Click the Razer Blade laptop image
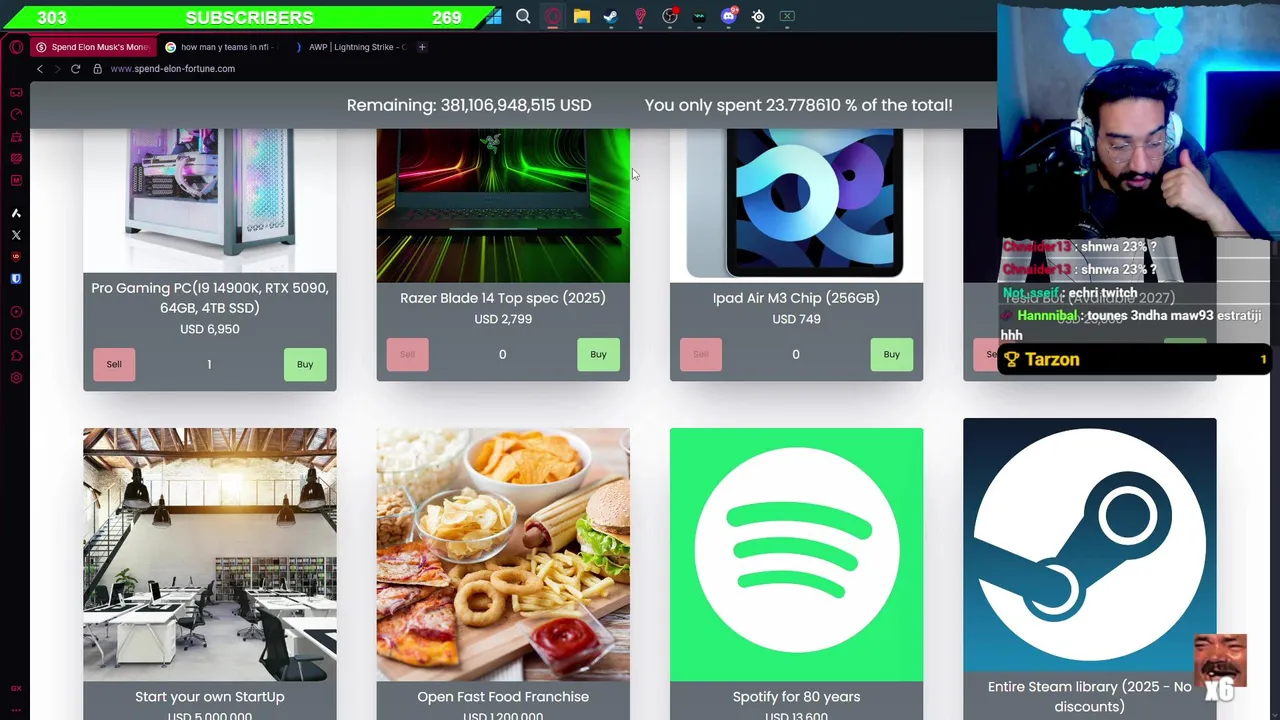The image size is (1280, 720). pos(503,205)
